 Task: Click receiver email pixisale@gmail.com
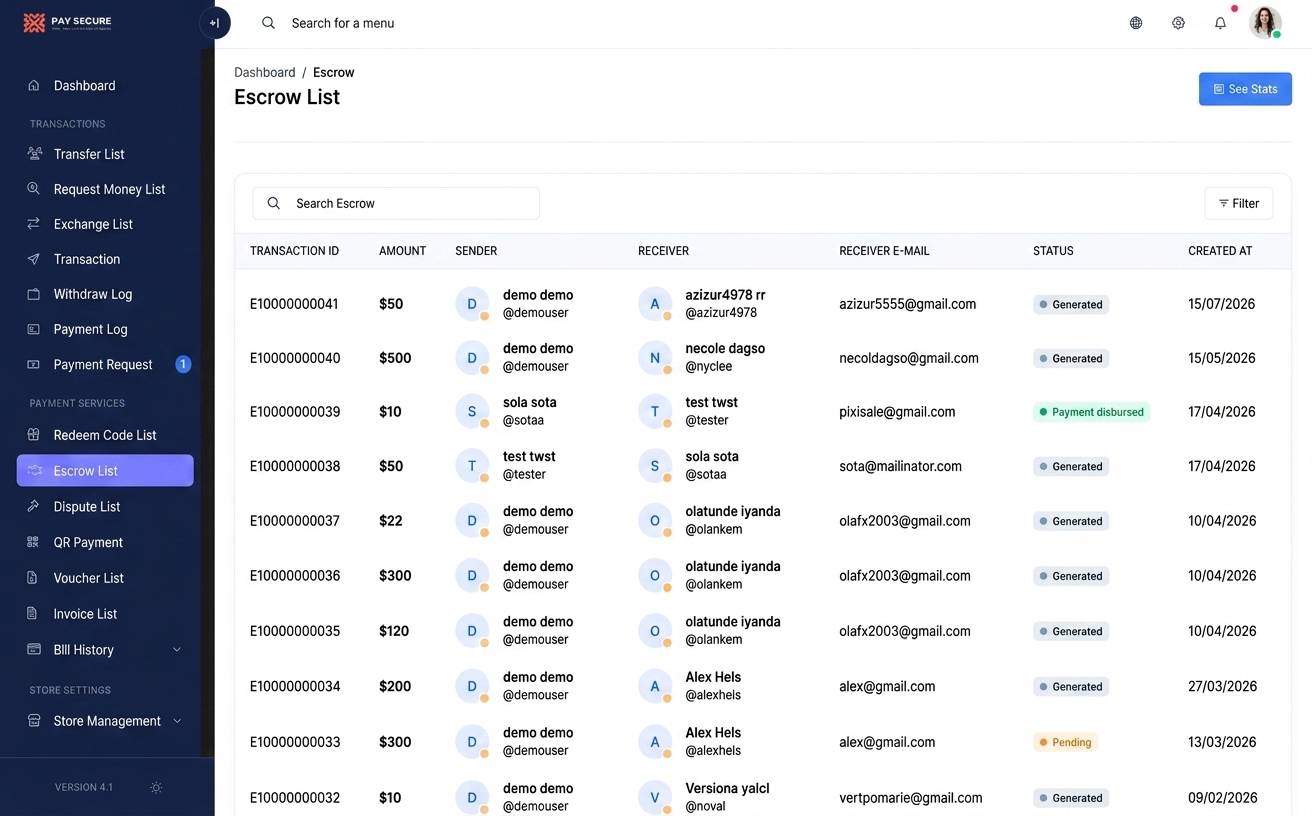(897, 412)
